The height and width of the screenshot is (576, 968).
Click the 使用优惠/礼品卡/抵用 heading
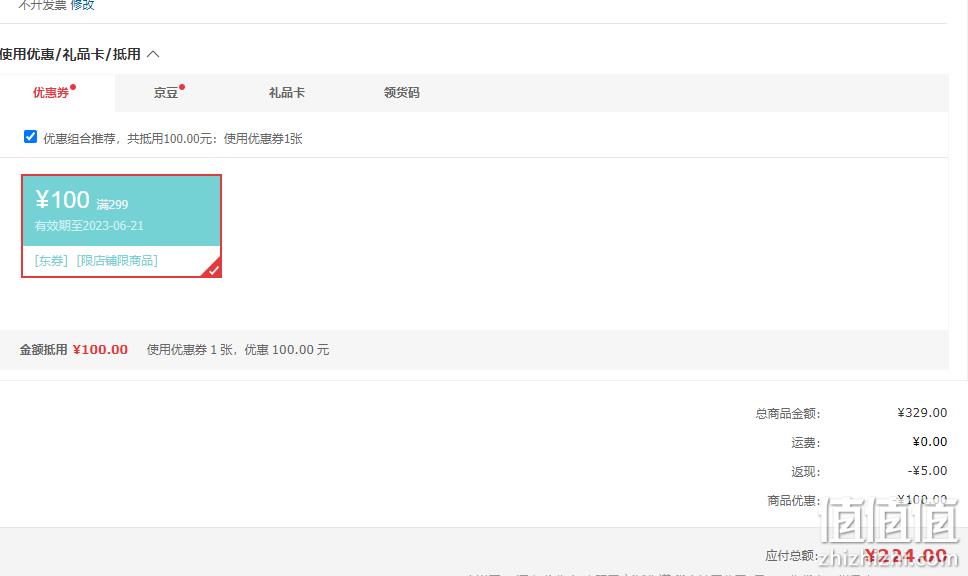tap(70, 54)
